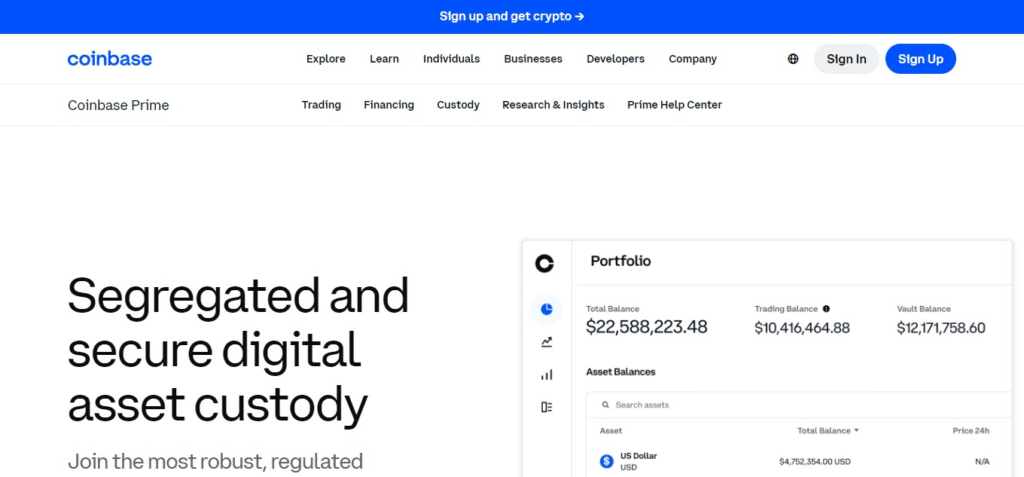Open the Individuals menu

[451, 59]
